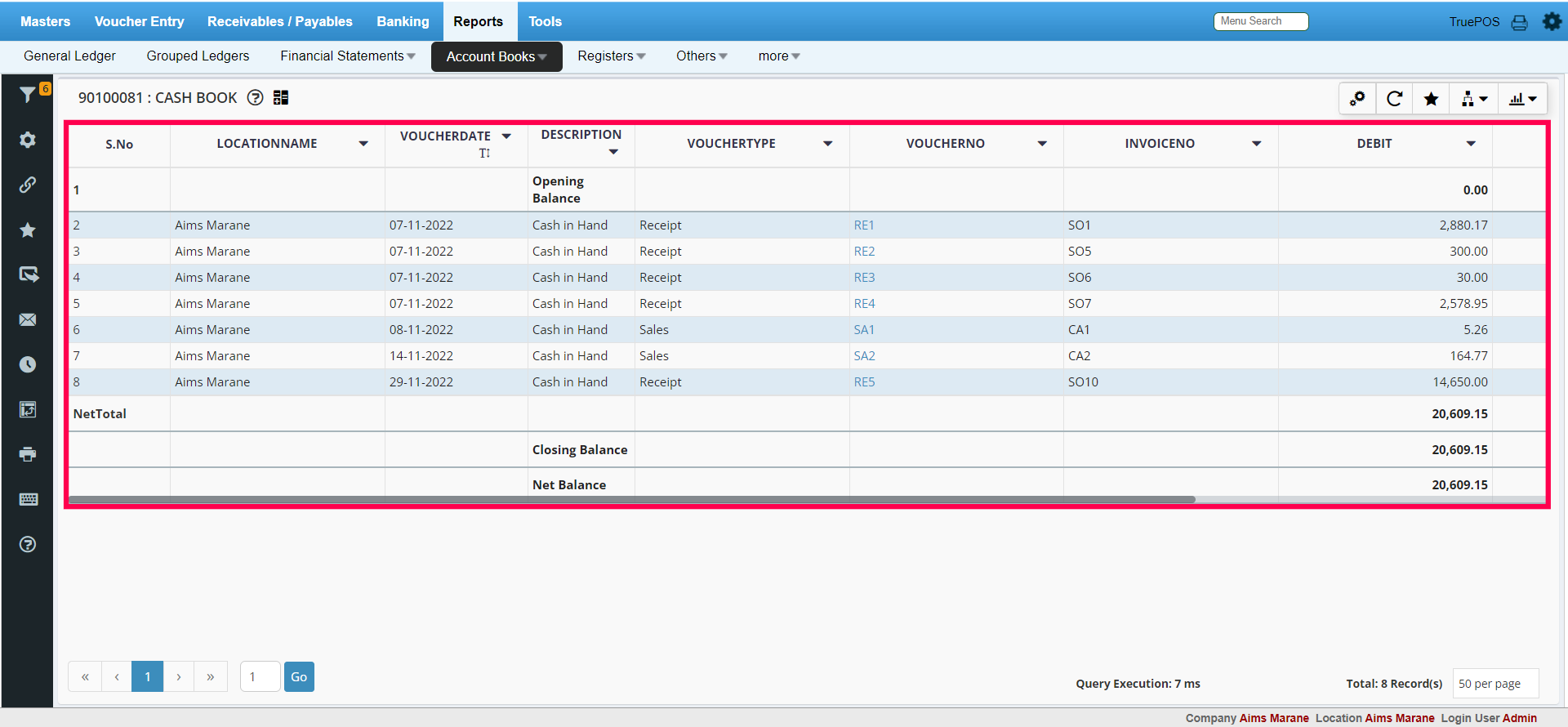Open the keyboard shortcuts icon in sidebar
This screenshot has width=1568, height=727.
[28, 499]
